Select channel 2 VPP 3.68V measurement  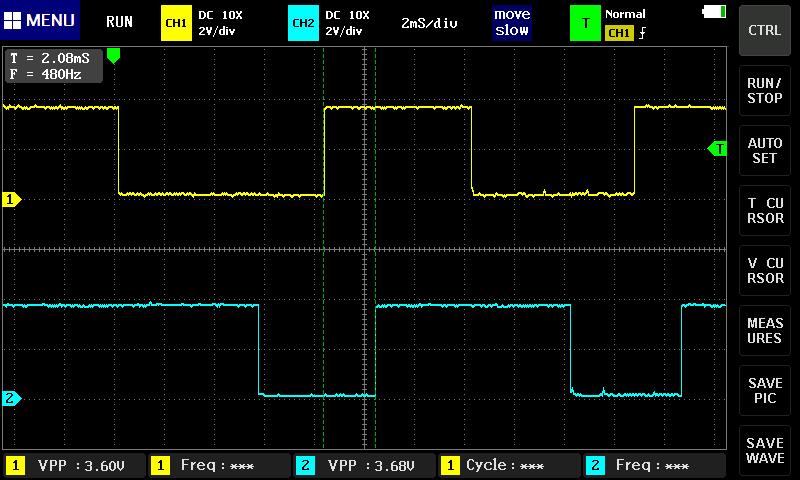pos(365,465)
